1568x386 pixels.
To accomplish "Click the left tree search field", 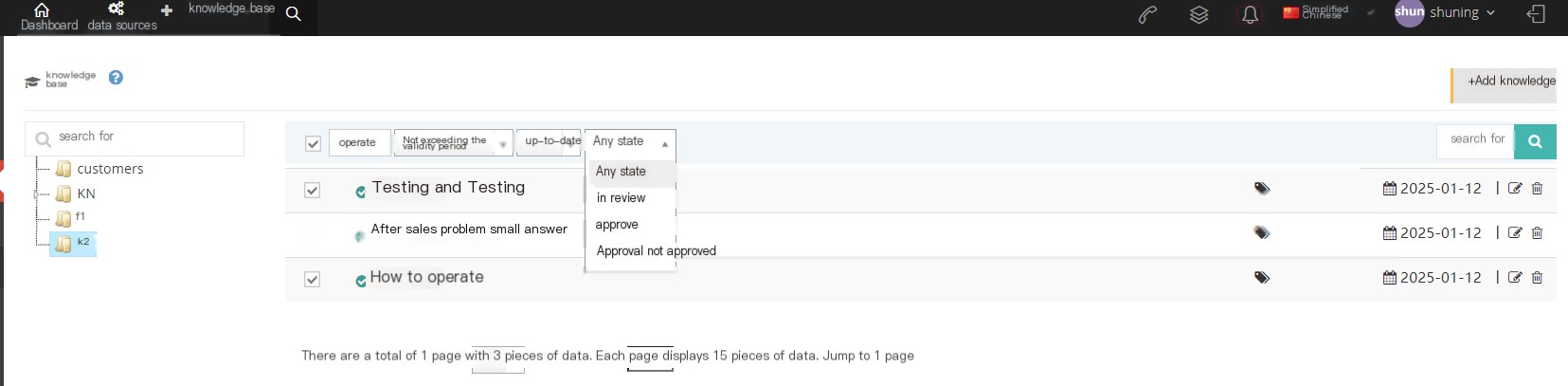I will [135, 138].
